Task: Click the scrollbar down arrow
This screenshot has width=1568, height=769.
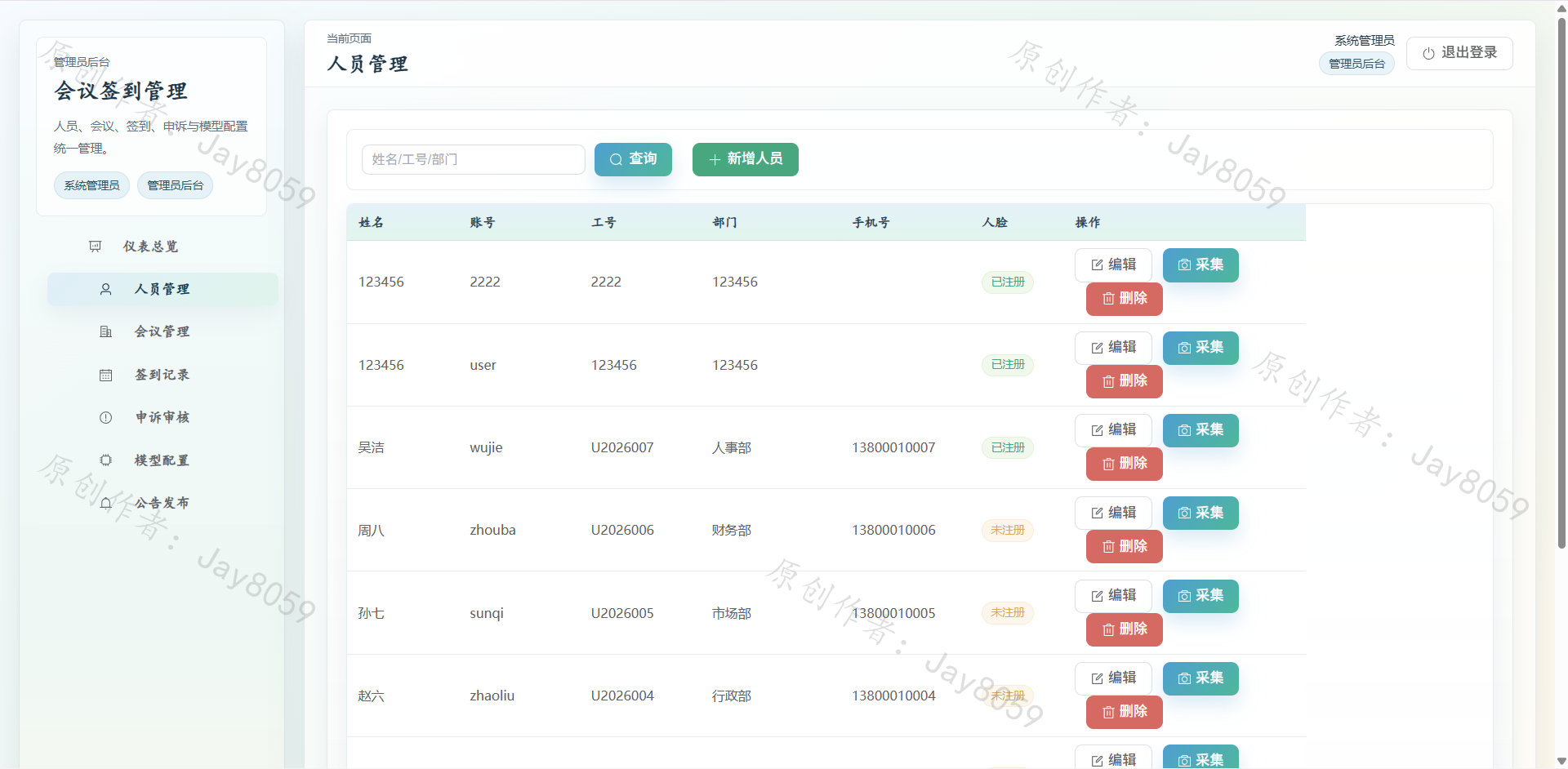Action: click(1561, 761)
